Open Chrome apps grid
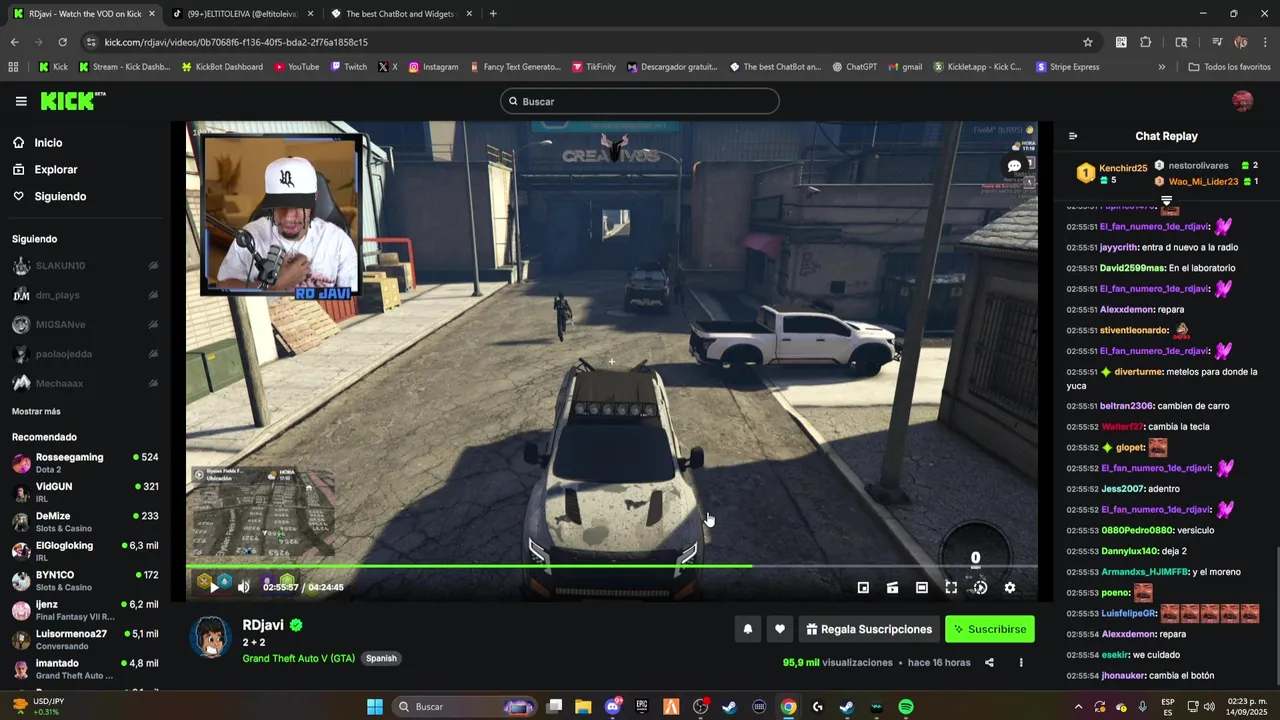This screenshot has height=720, width=1280. [13, 67]
